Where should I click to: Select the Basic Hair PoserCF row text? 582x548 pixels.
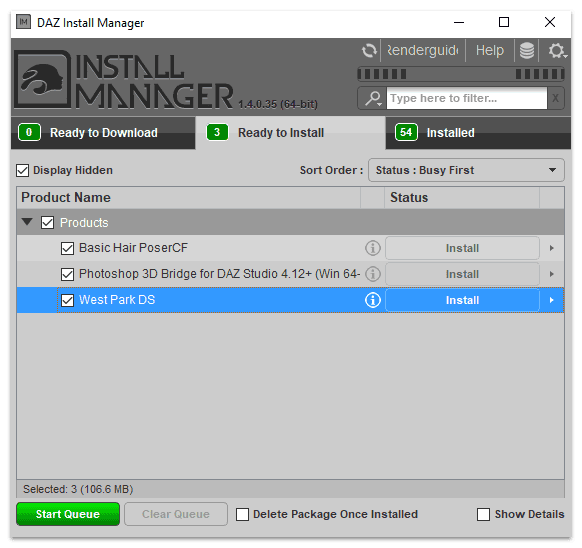[x=133, y=248]
